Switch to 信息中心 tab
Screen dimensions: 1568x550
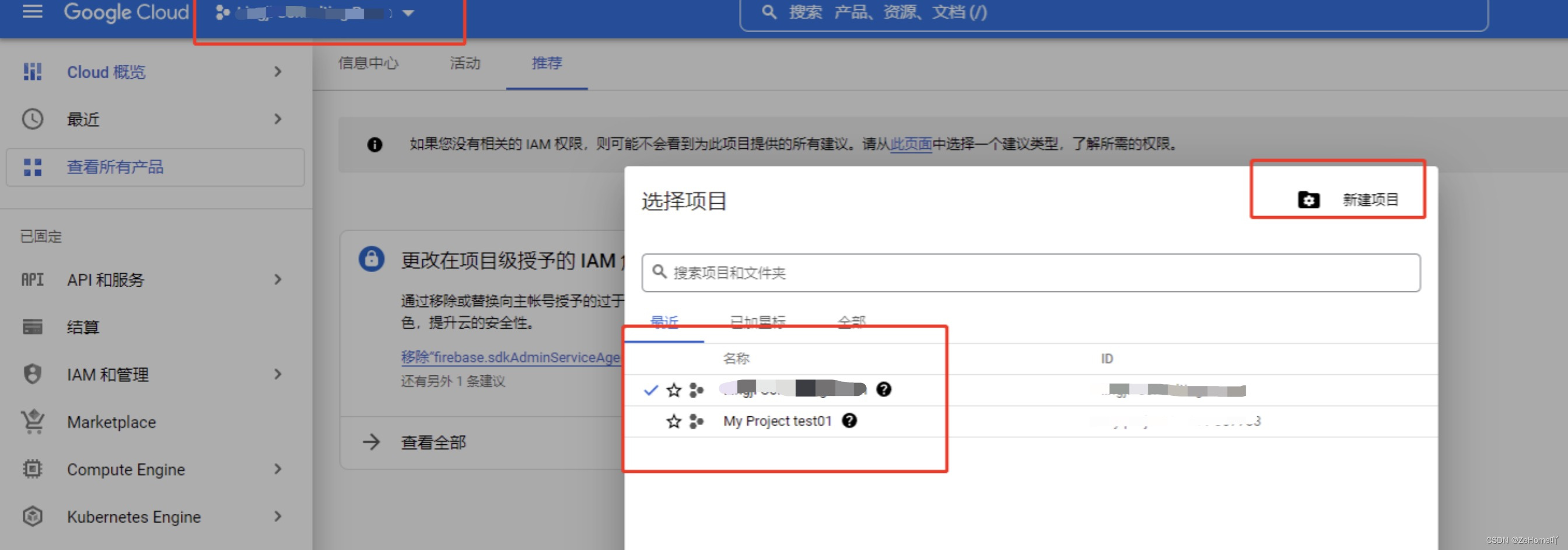coord(368,63)
